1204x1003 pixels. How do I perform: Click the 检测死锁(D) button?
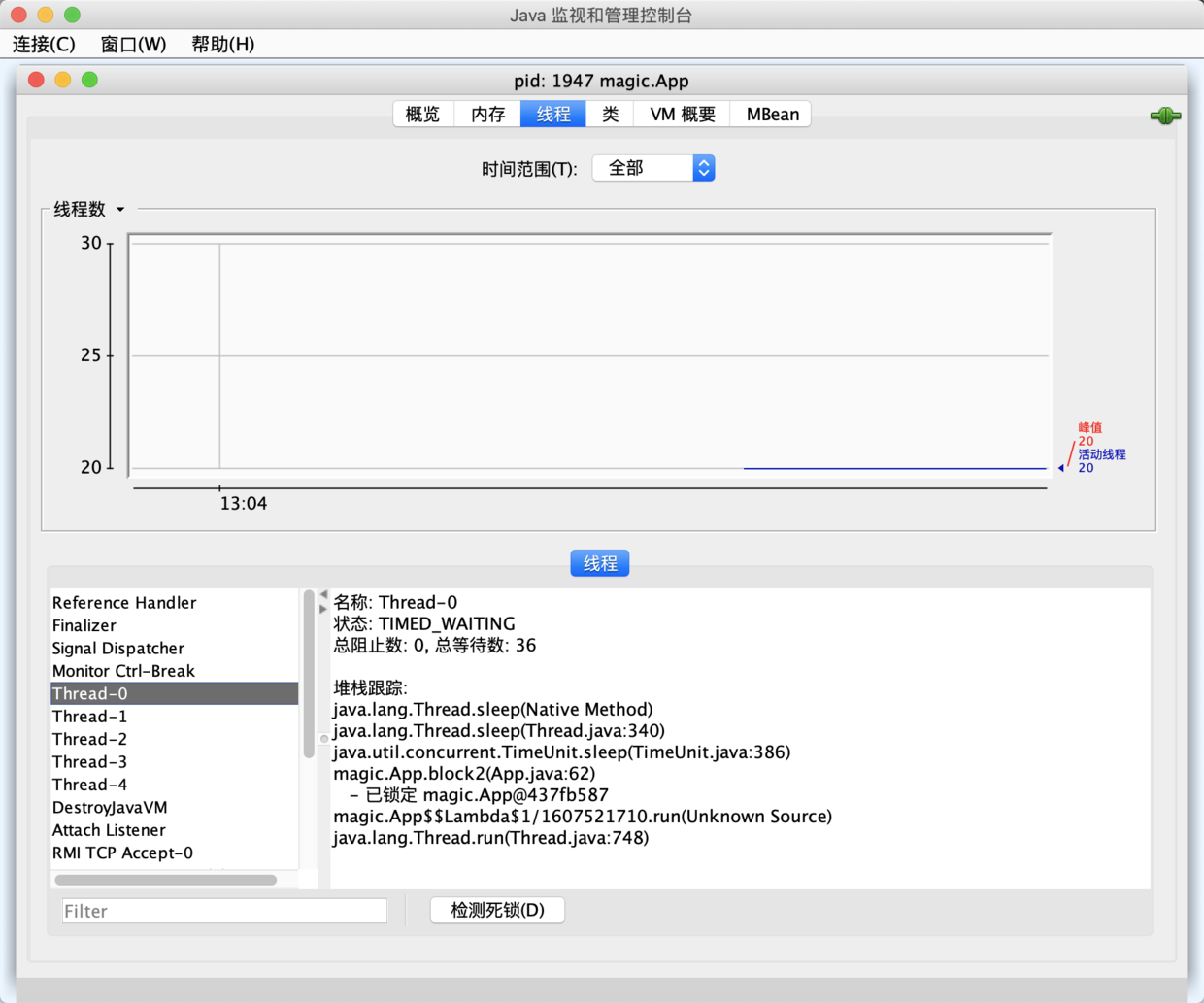(497, 910)
